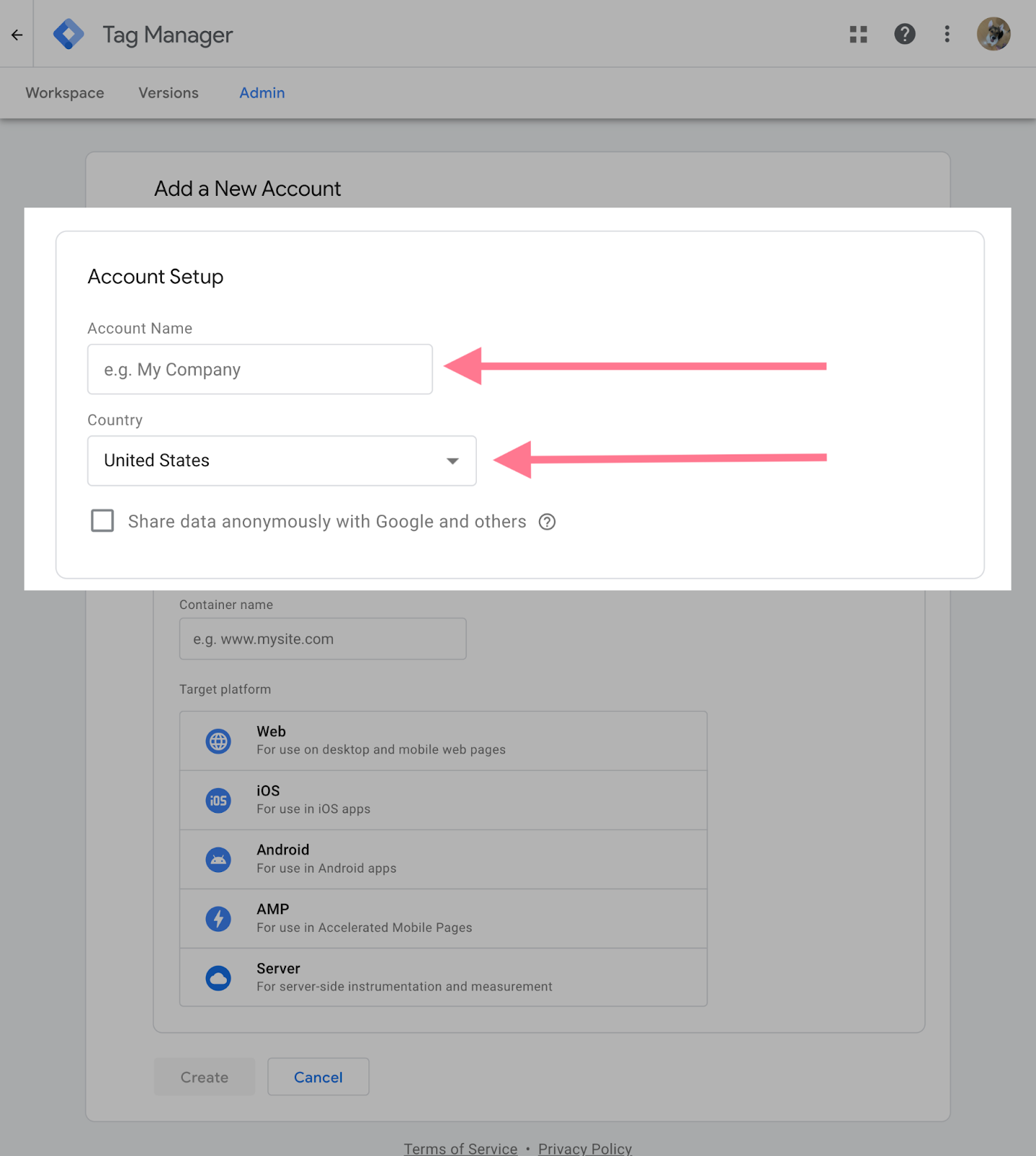Choose the Android target platform
Screen dimensions: 1036x1156
pos(443,859)
